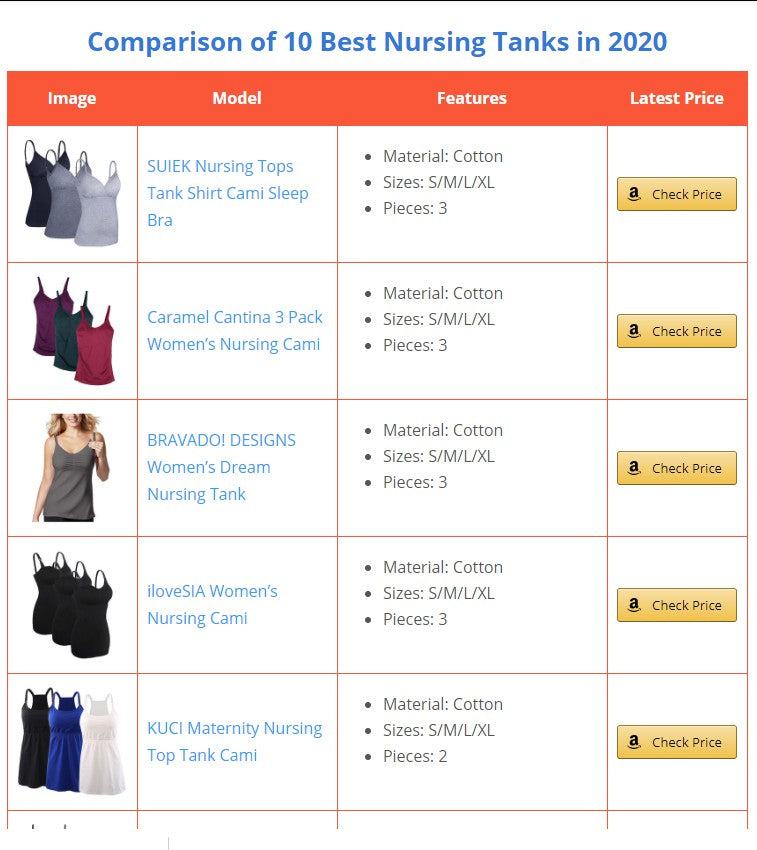Open KUCI Maternity Nursing Top Tank link
Viewport: 757px width, 850px height.
coord(234,742)
